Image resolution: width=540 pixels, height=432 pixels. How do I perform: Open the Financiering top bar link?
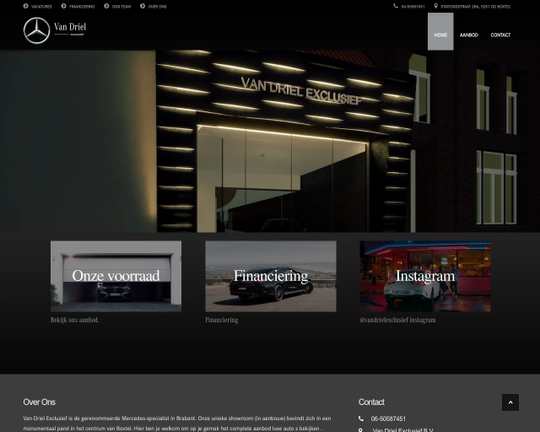pos(82,7)
